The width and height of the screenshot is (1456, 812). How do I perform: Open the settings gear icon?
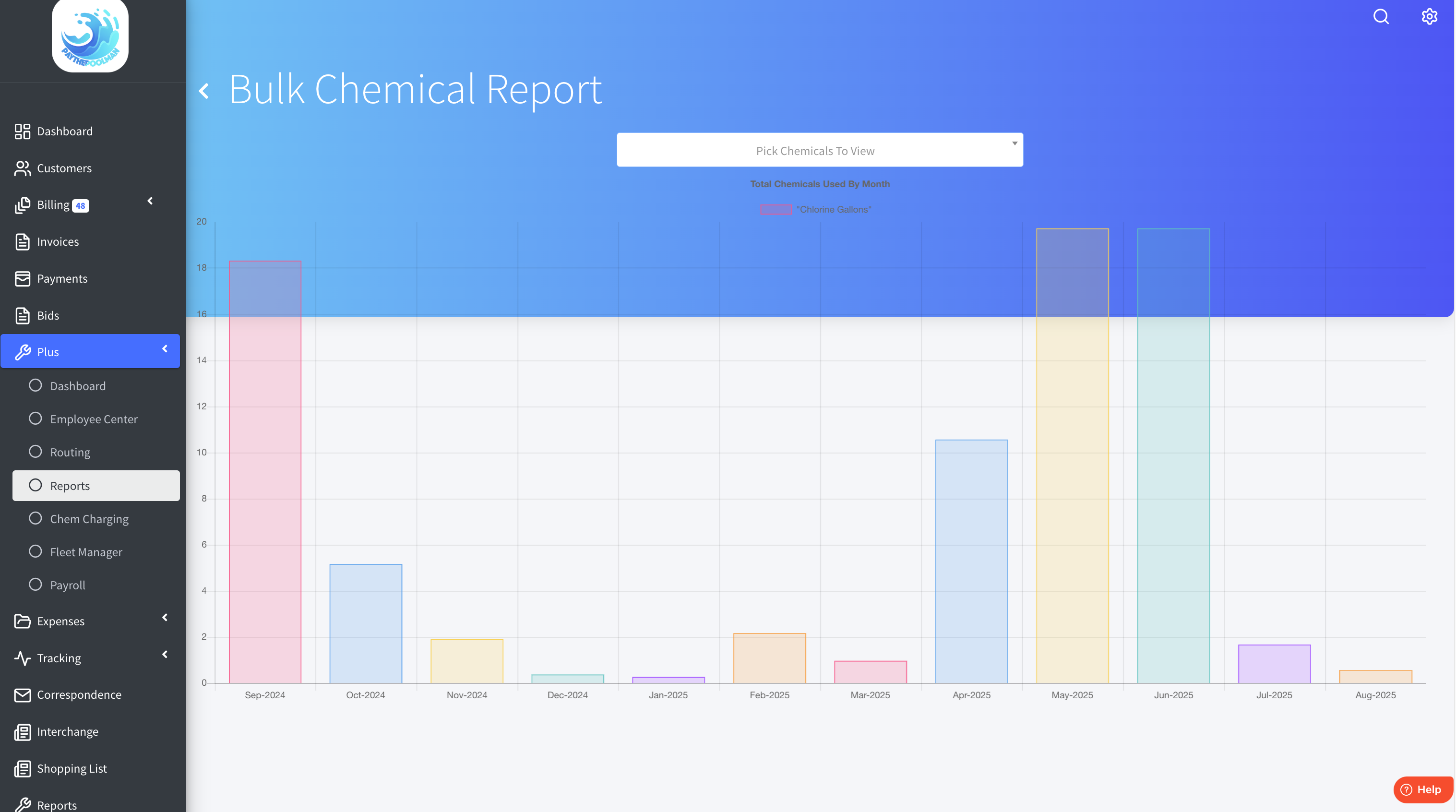[x=1429, y=16]
